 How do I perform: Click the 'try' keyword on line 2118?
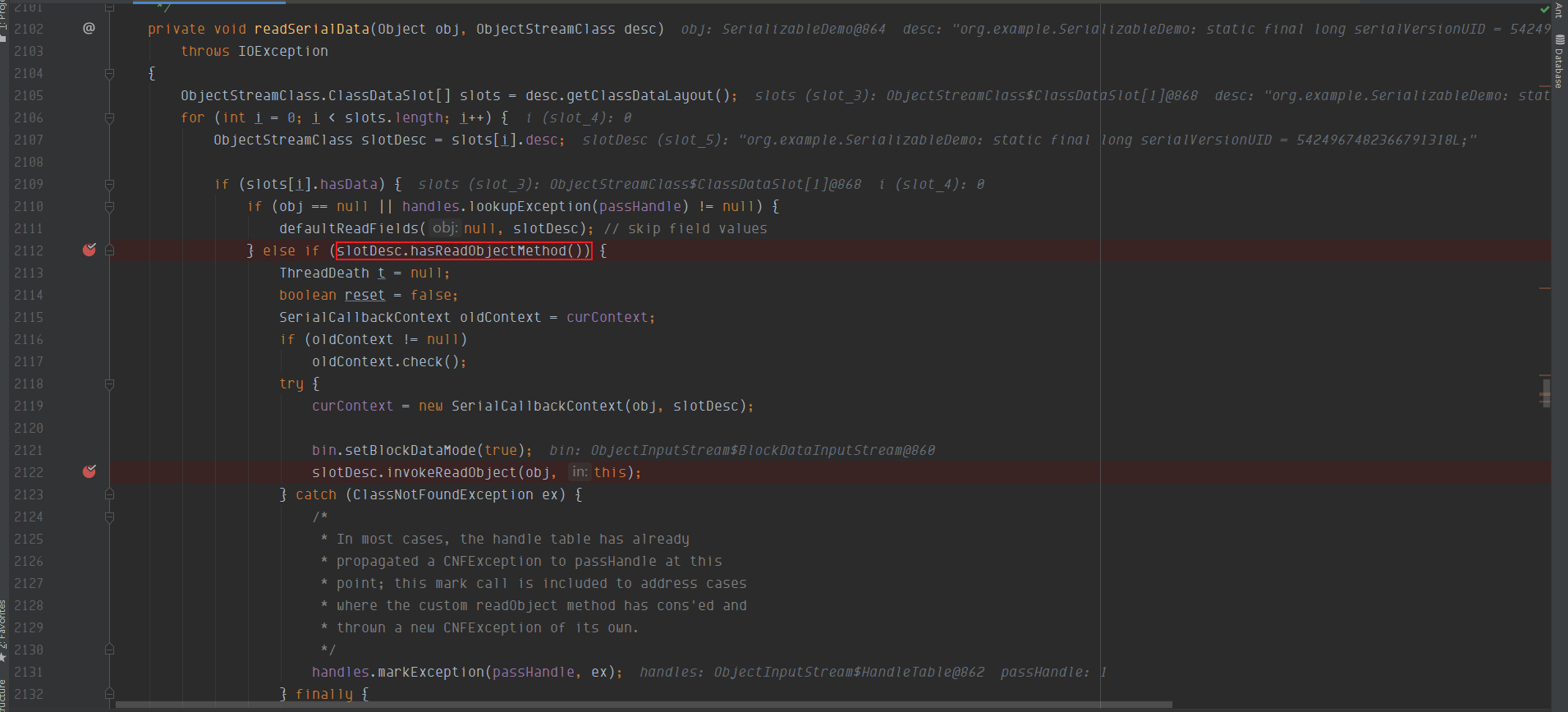pos(291,384)
